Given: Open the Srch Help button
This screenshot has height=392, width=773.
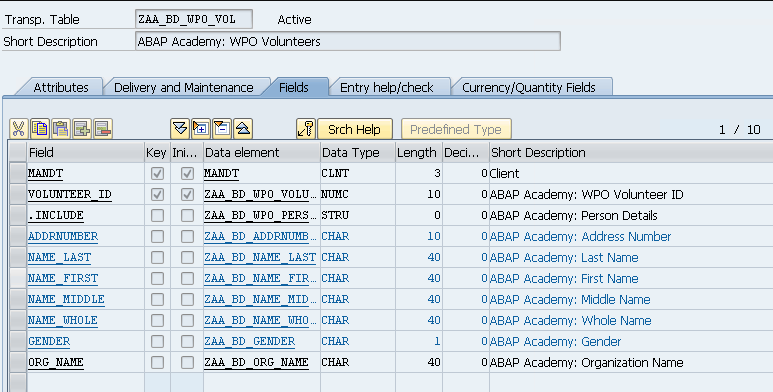Looking at the screenshot, I should tap(355, 129).
